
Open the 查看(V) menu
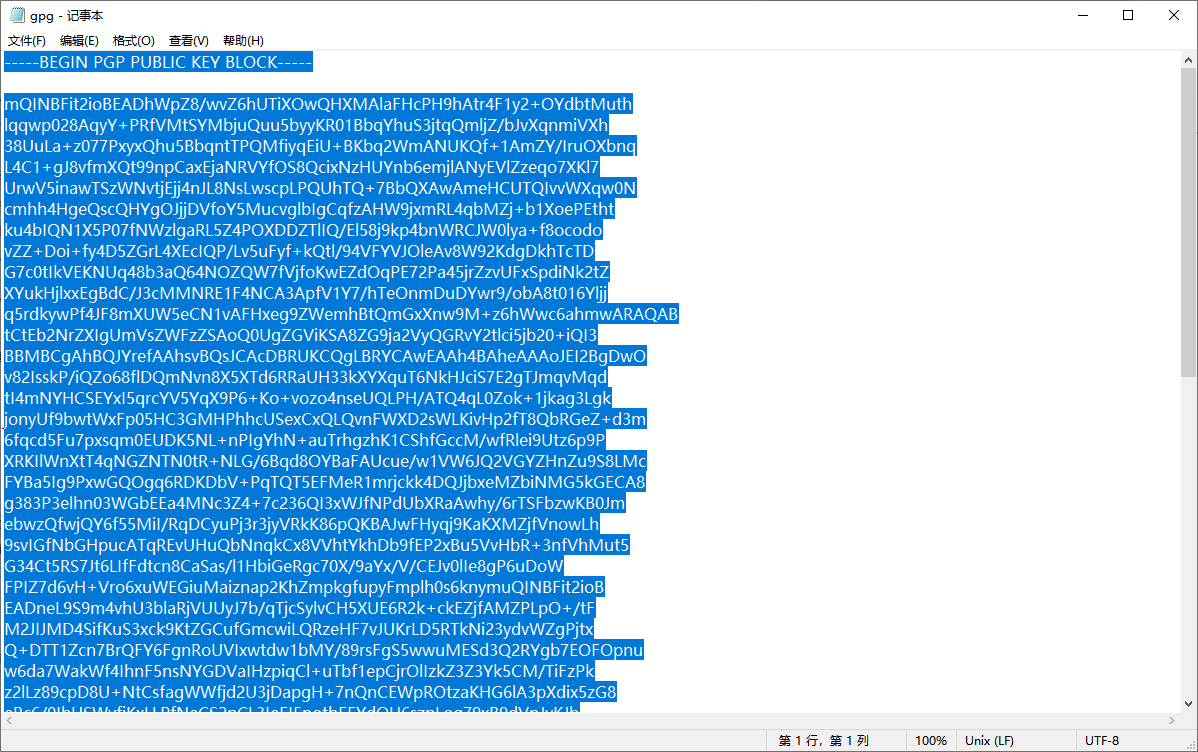[x=189, y=41]
